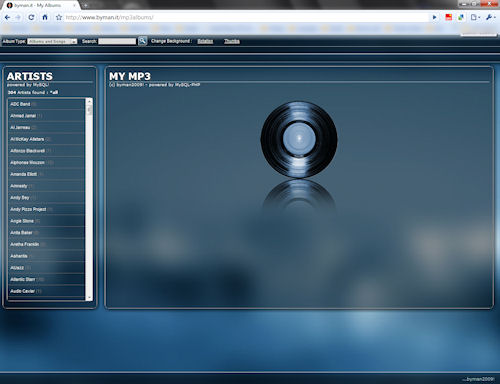Click the Search text field
500x384 pixels.
coord(117,41)
